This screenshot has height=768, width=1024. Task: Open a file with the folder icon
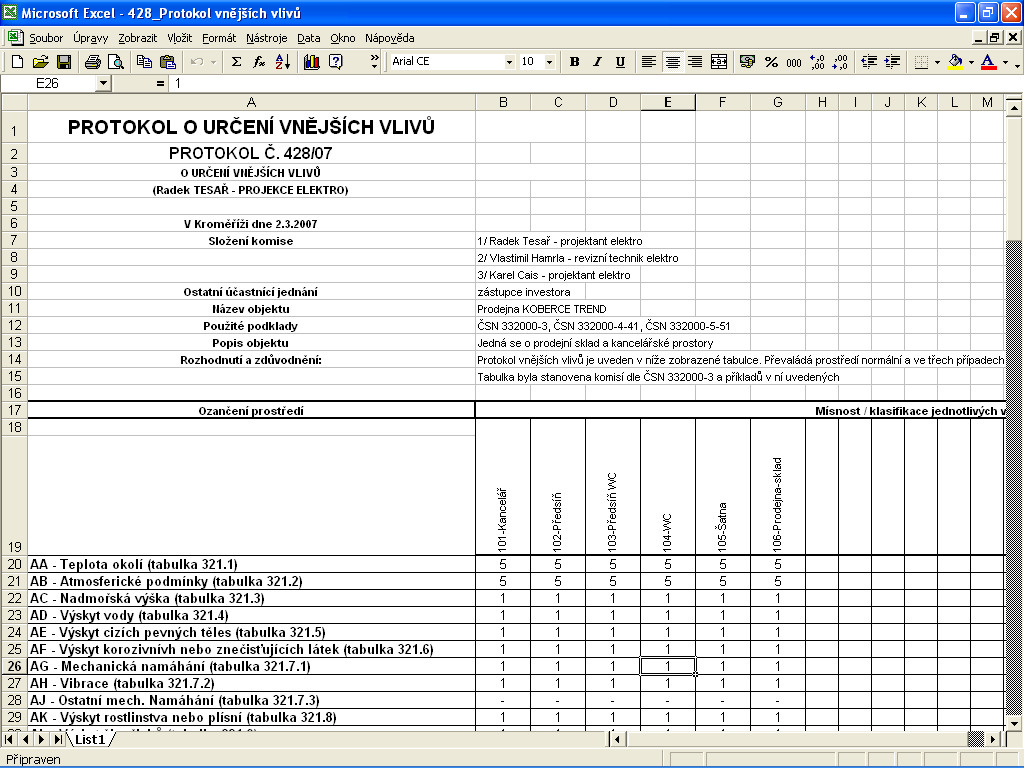point(40,61)
